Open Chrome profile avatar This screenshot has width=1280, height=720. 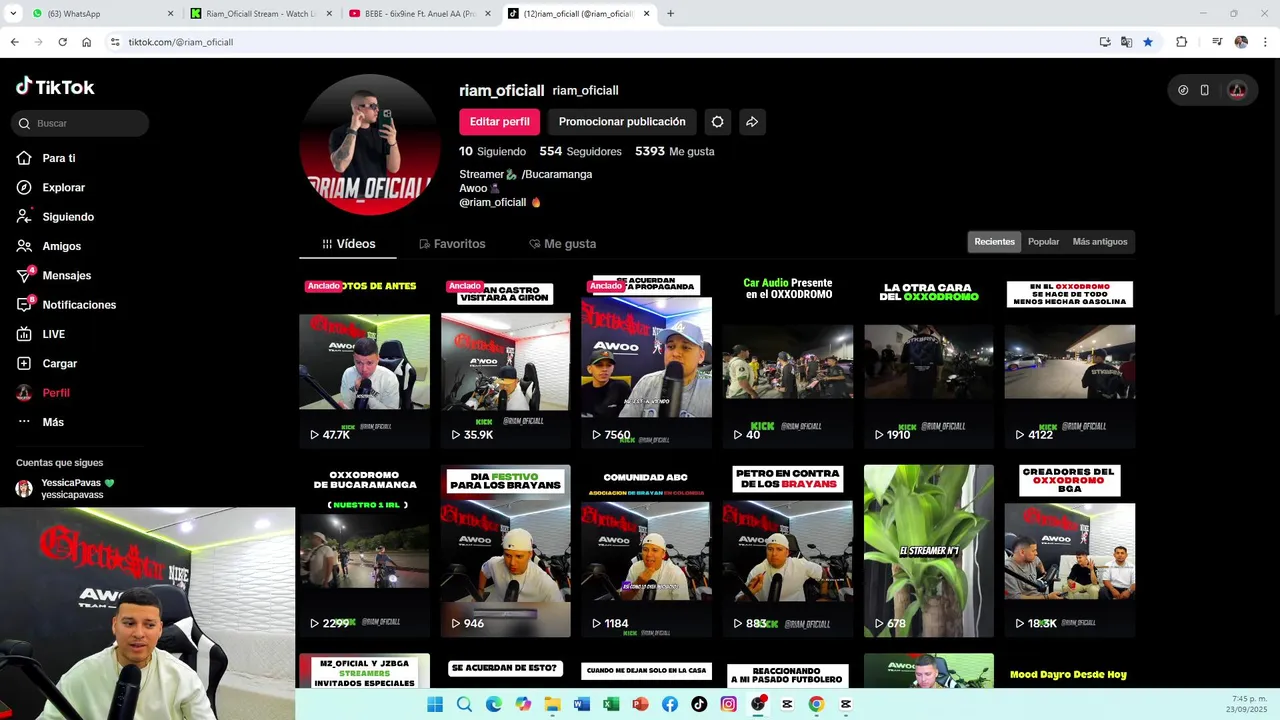pyautogui.click(x=1241, y=42)
